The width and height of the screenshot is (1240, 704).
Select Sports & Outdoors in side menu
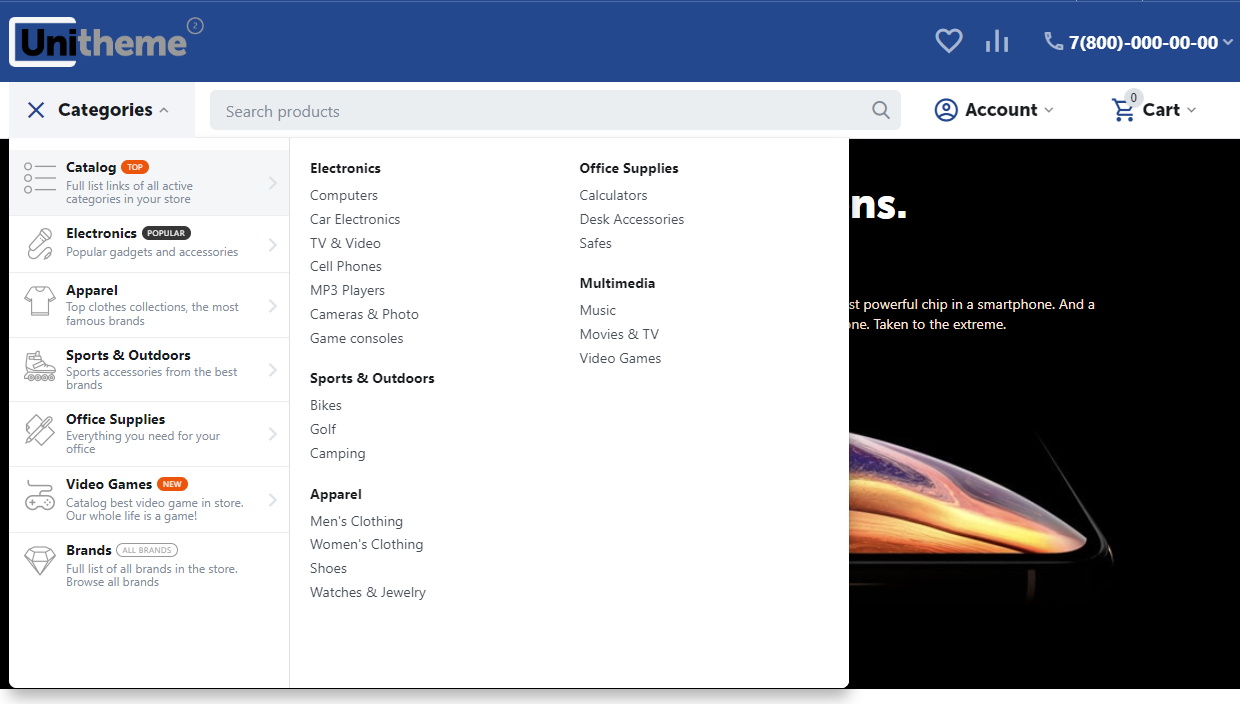tap(149, 370)
